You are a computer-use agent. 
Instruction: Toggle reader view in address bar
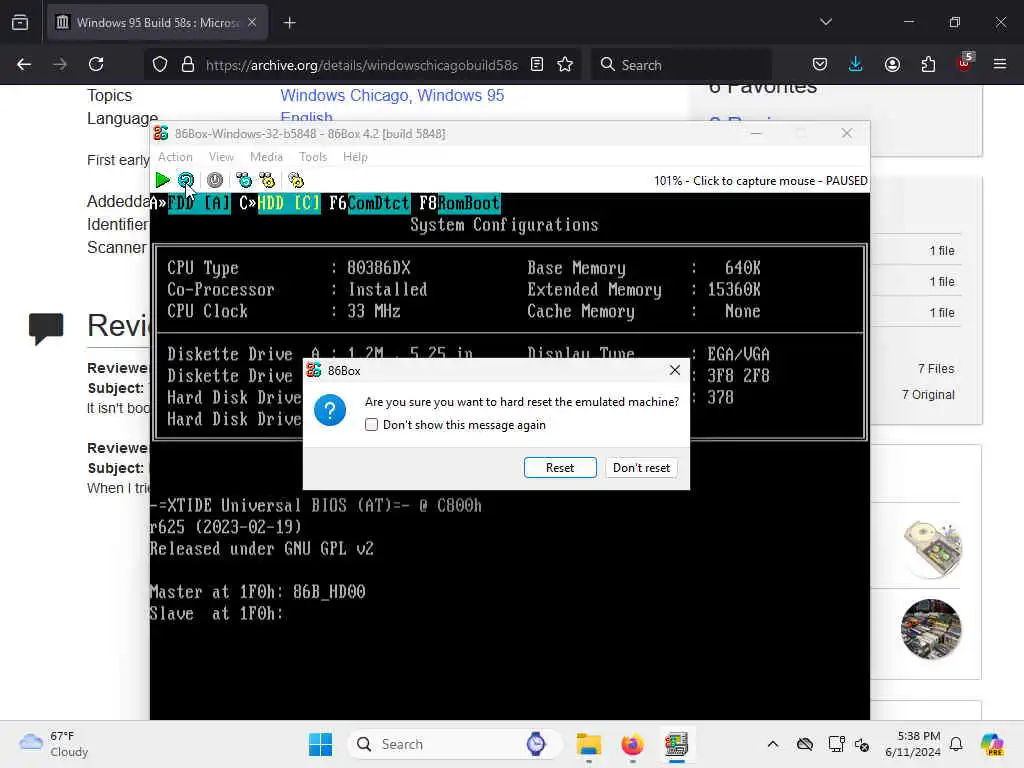coord(537,64)
